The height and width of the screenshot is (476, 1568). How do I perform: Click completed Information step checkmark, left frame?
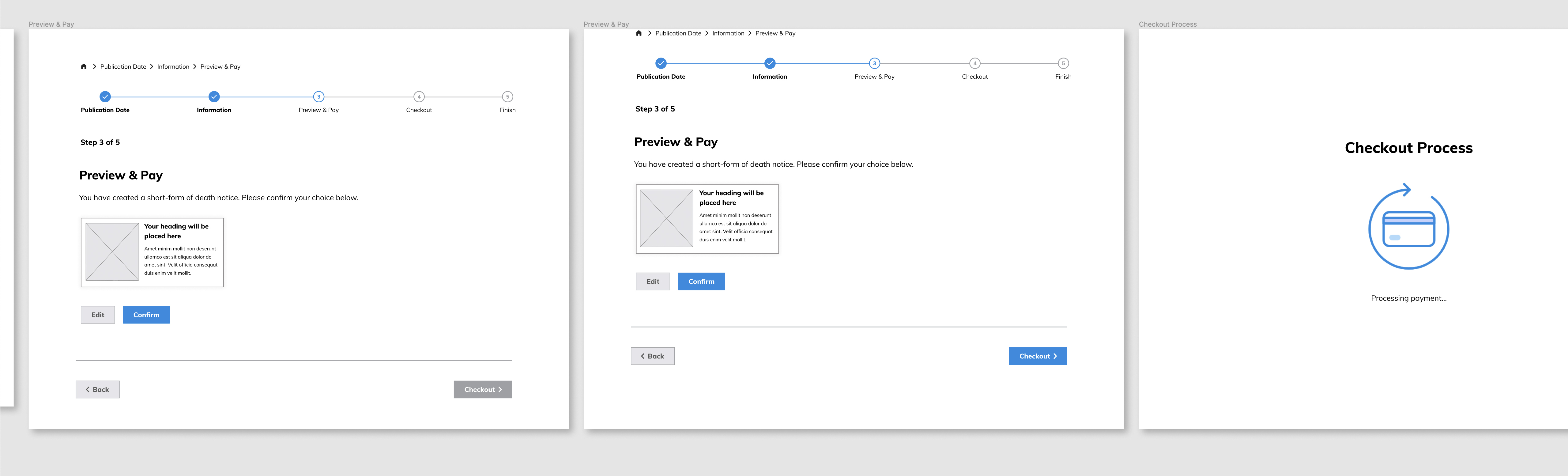point(214,97)
